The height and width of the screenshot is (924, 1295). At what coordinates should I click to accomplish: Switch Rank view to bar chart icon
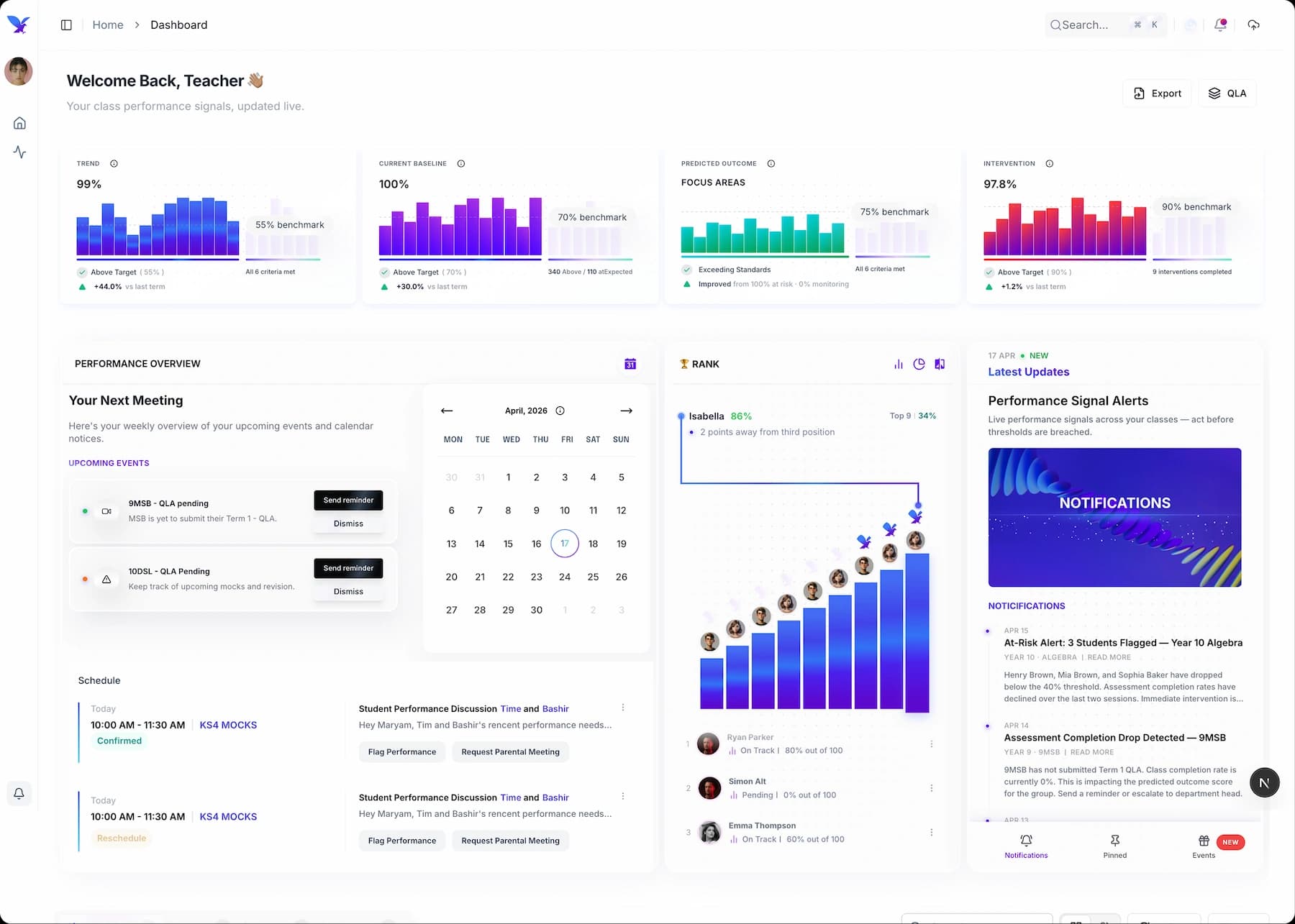tap(898, 364)
